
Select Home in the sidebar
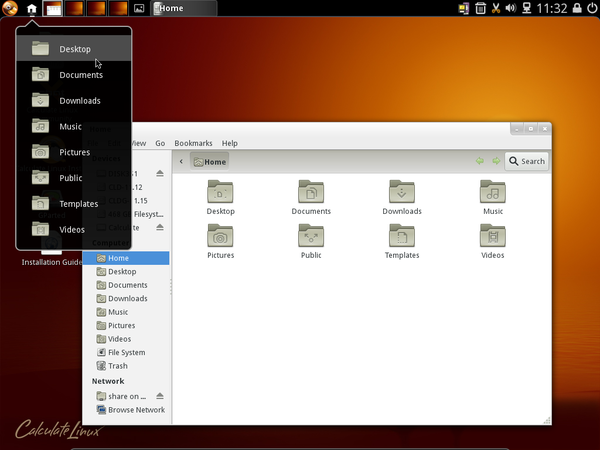126,258
